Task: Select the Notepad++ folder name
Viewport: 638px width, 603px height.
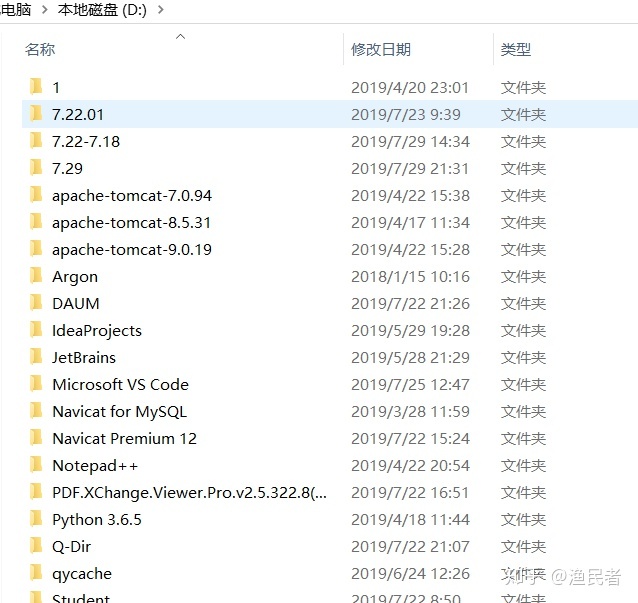Action: (x=95, y=466)
